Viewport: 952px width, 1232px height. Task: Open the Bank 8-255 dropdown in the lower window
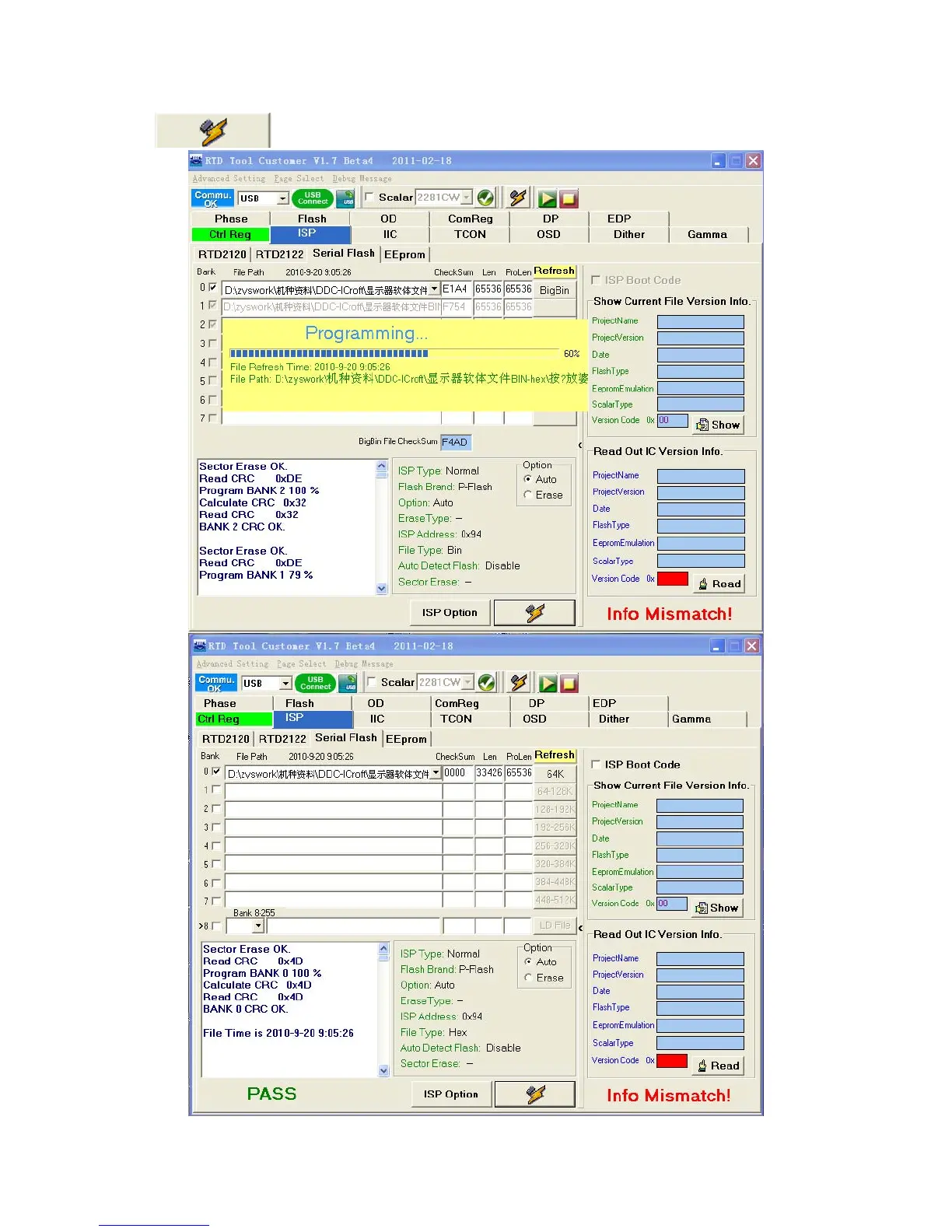[259, 926]
